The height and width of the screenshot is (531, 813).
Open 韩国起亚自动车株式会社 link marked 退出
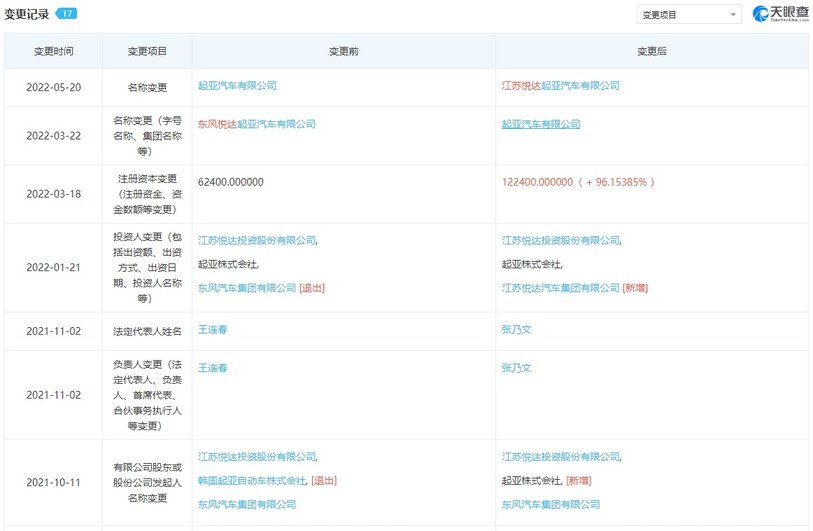click(252, 481)
